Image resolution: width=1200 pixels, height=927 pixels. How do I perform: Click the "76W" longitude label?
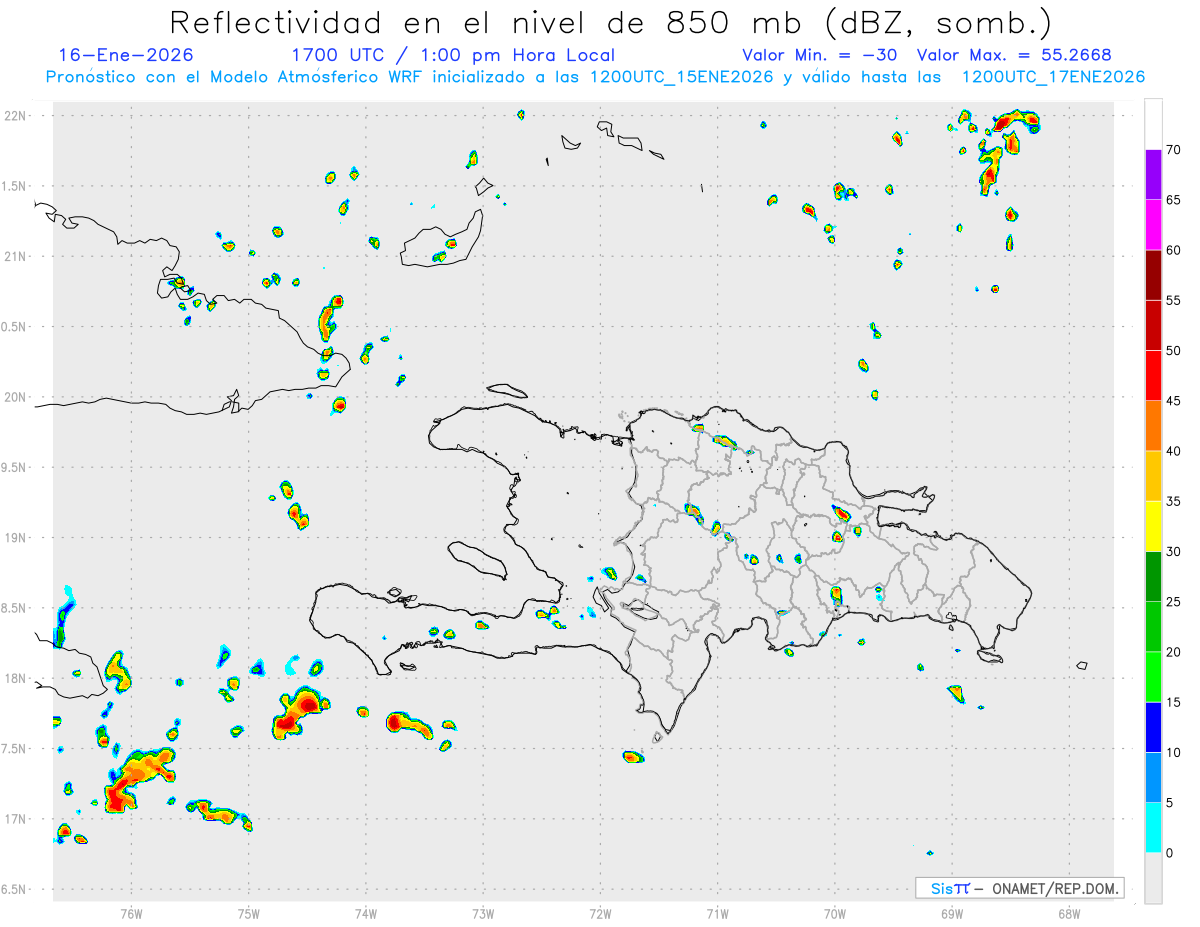pyautogui.click(x=131, y=913)
